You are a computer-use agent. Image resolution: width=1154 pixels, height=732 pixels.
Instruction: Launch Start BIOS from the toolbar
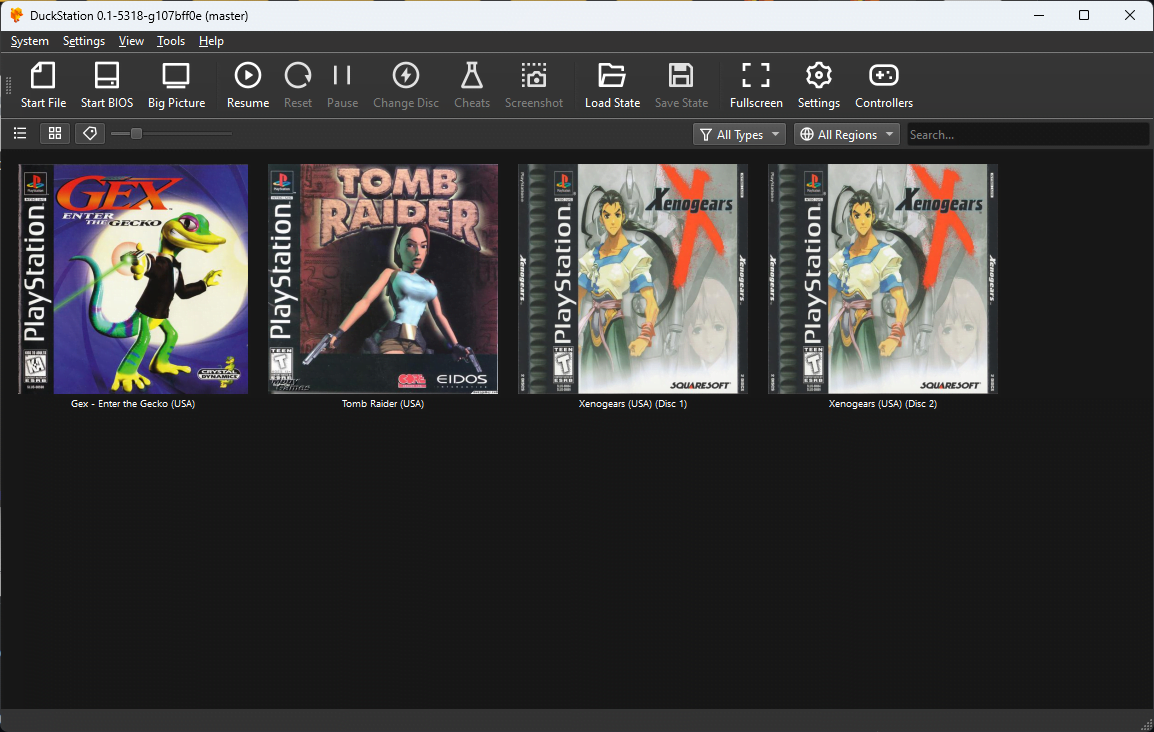pyautogui.click(x=106, y=86)
